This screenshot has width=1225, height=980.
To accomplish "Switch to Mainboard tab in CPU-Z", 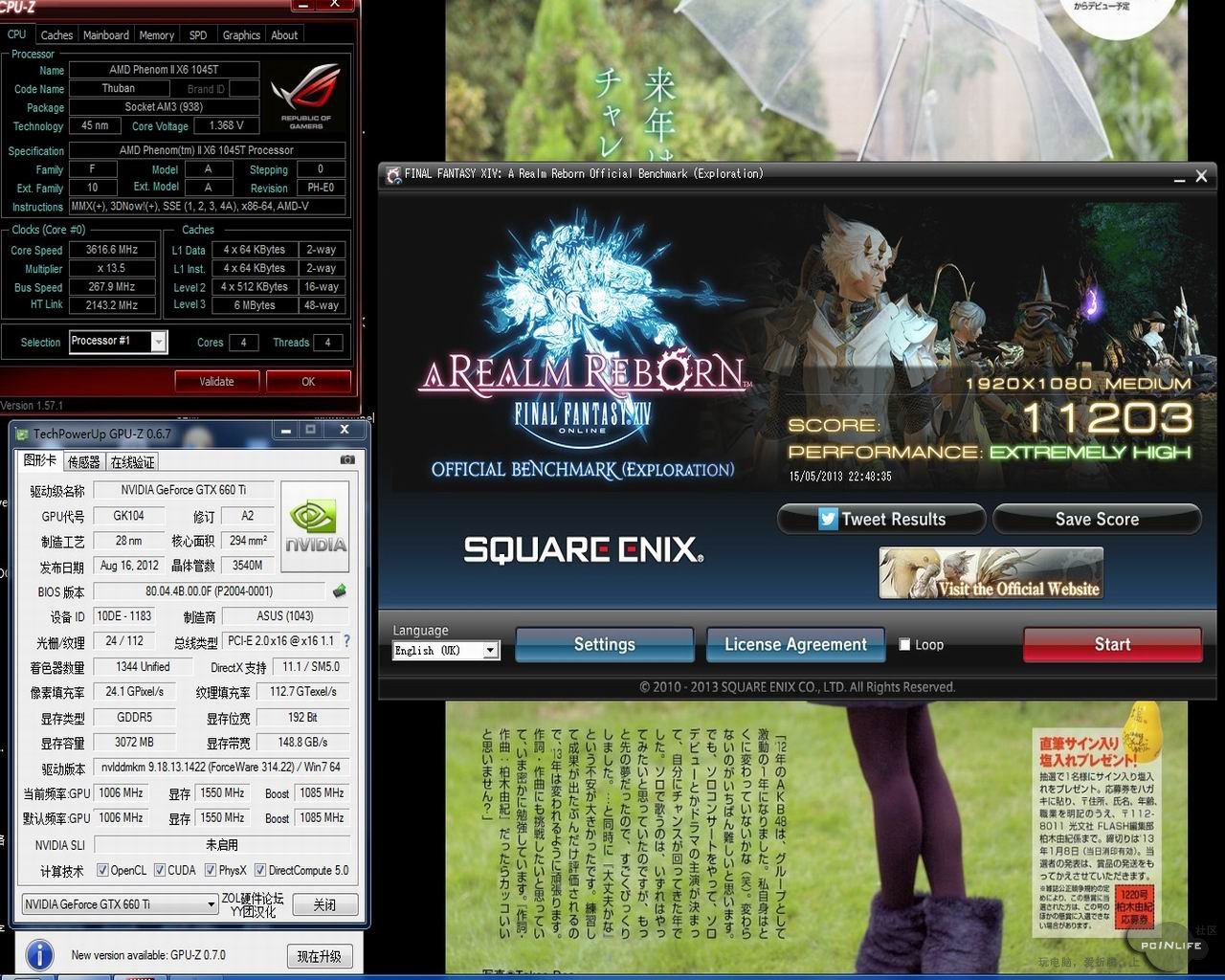I will point(106,35).
